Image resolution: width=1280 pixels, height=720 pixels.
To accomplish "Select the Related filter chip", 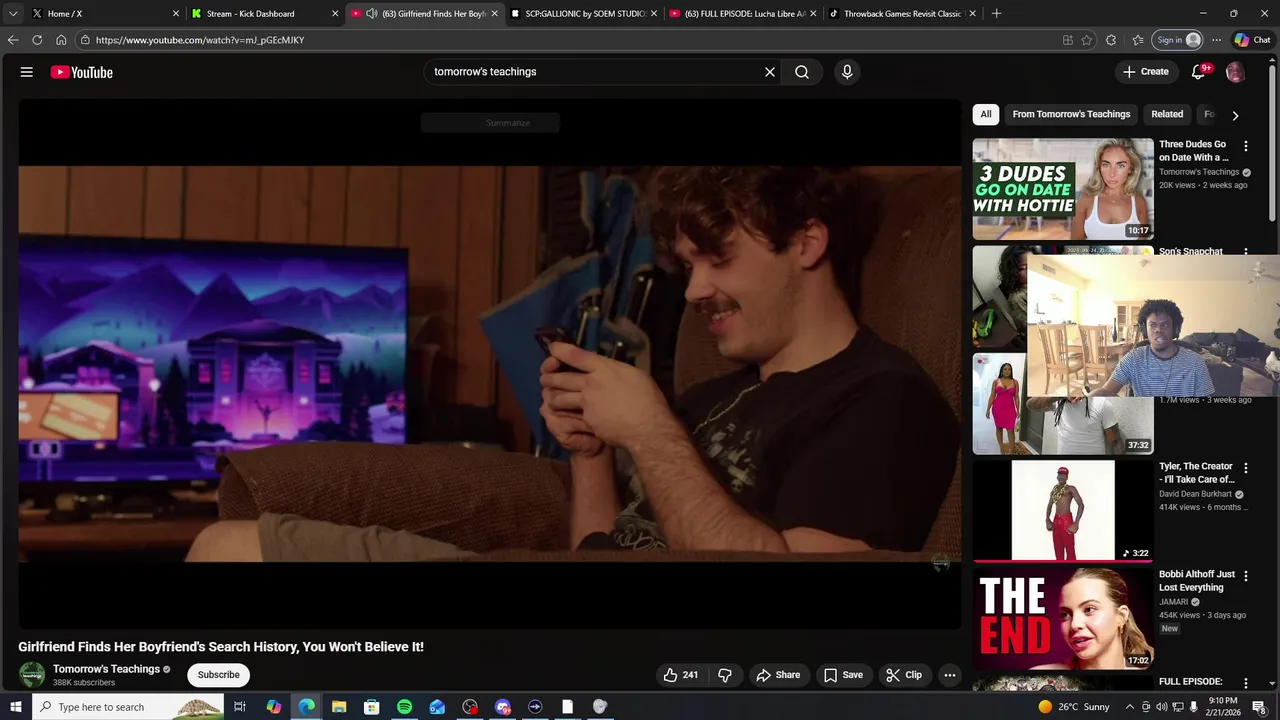I will coord(1167,114).
